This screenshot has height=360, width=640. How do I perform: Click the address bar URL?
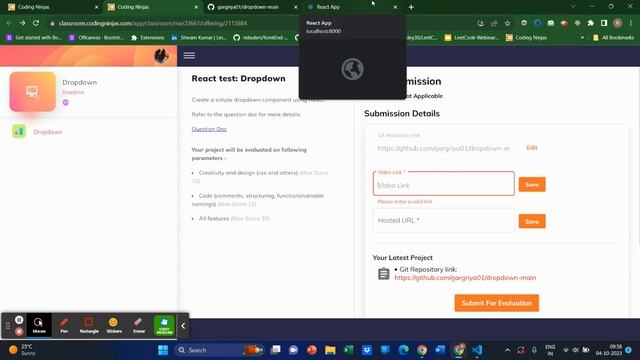(153, 23)
